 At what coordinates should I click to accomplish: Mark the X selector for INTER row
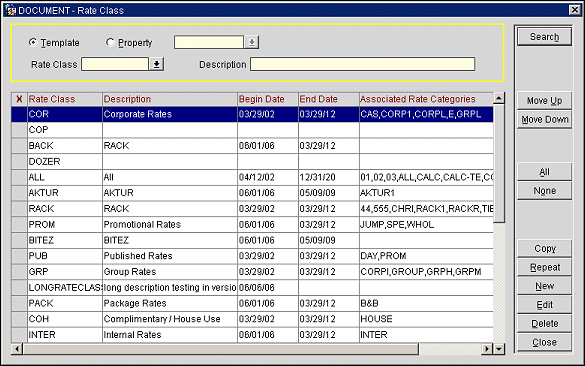19,335
